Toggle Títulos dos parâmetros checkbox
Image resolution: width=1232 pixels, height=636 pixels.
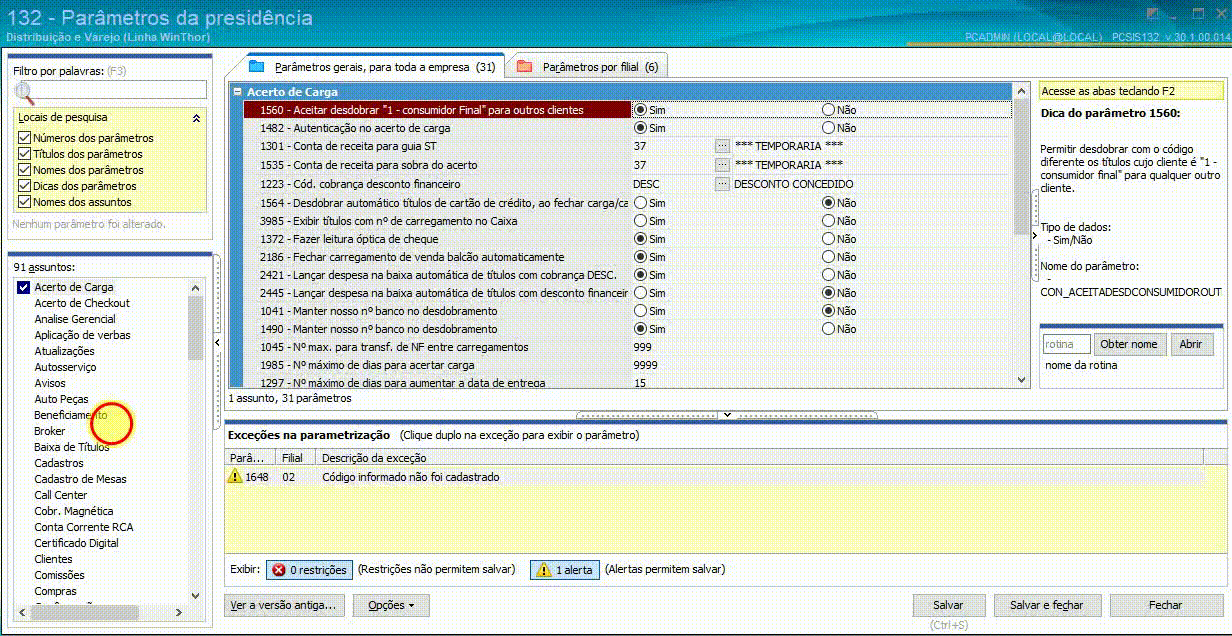coord(25,154)
